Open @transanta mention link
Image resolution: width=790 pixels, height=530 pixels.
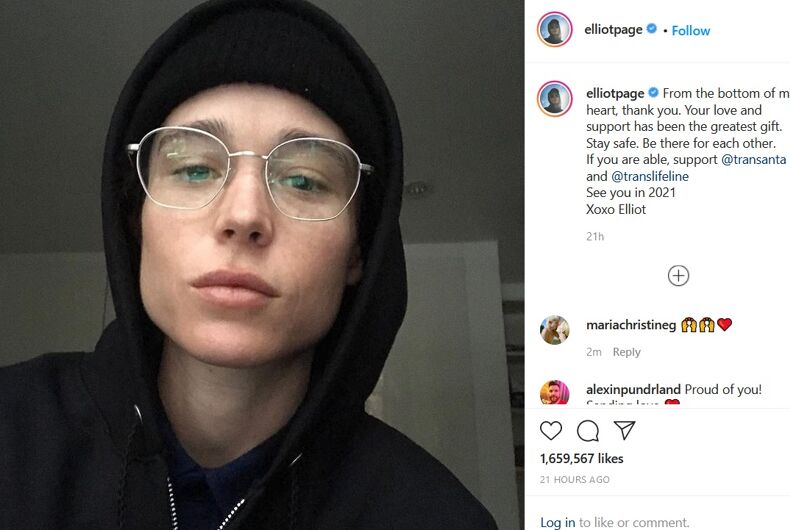point(753,160)
